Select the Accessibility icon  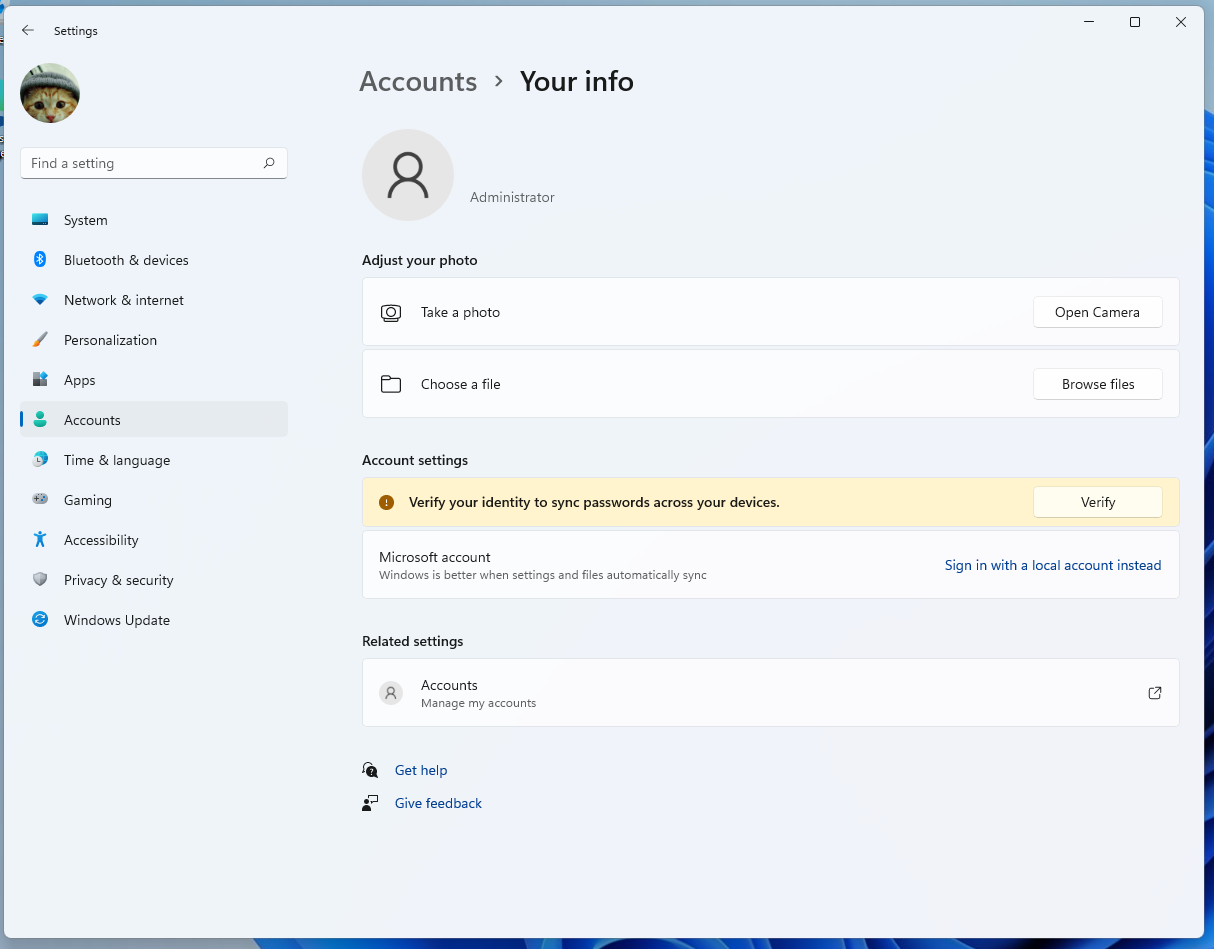coord(40,539)
